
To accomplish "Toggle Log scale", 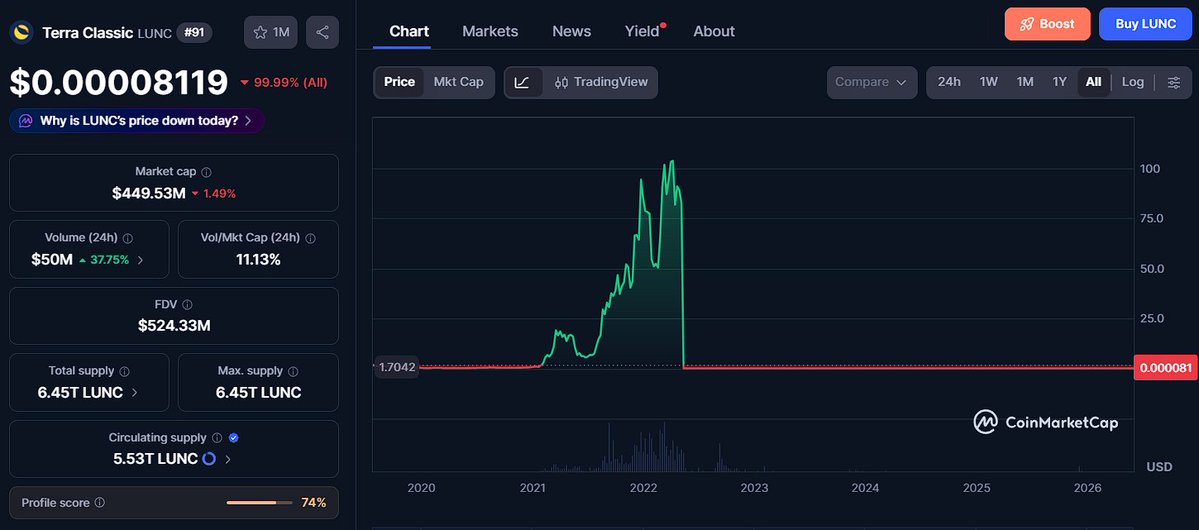I will tap(1132, 82).
